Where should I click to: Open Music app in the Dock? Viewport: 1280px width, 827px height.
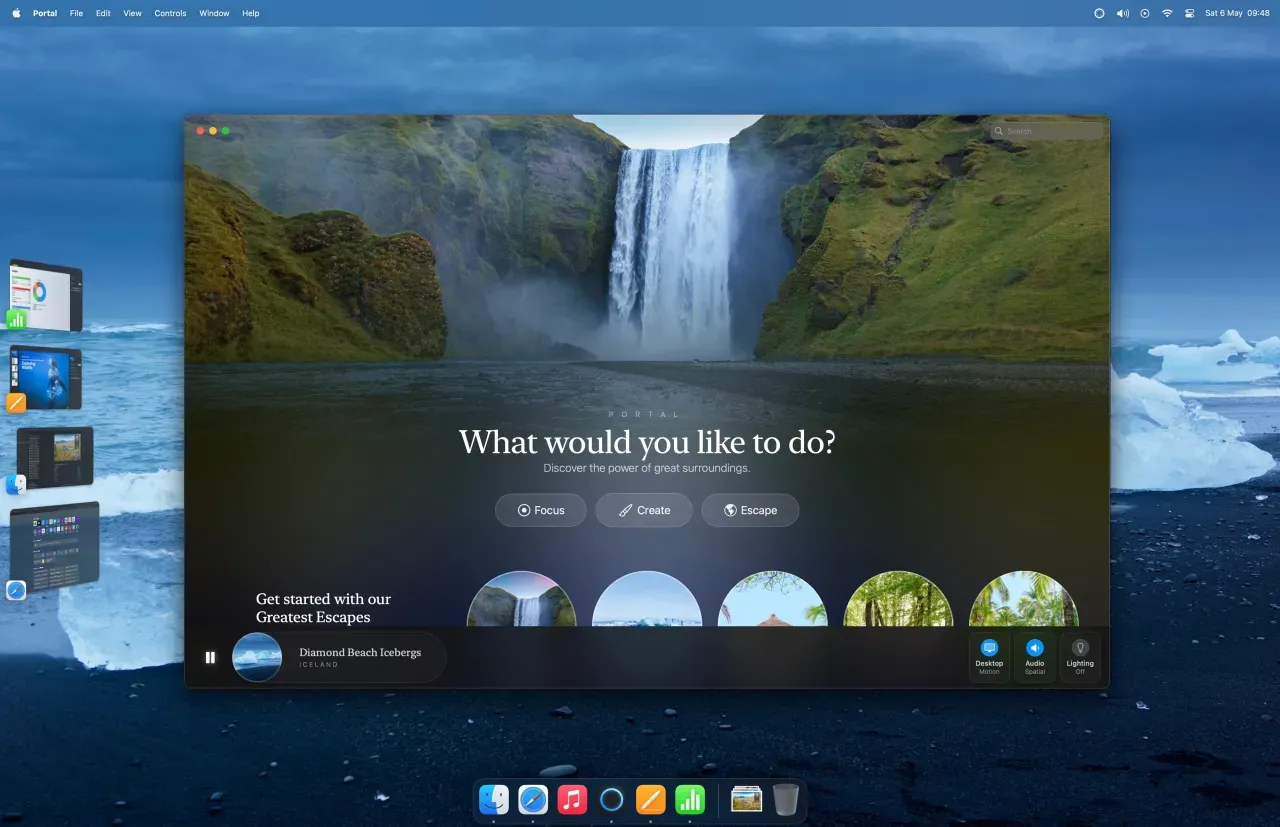click(572, 799)
